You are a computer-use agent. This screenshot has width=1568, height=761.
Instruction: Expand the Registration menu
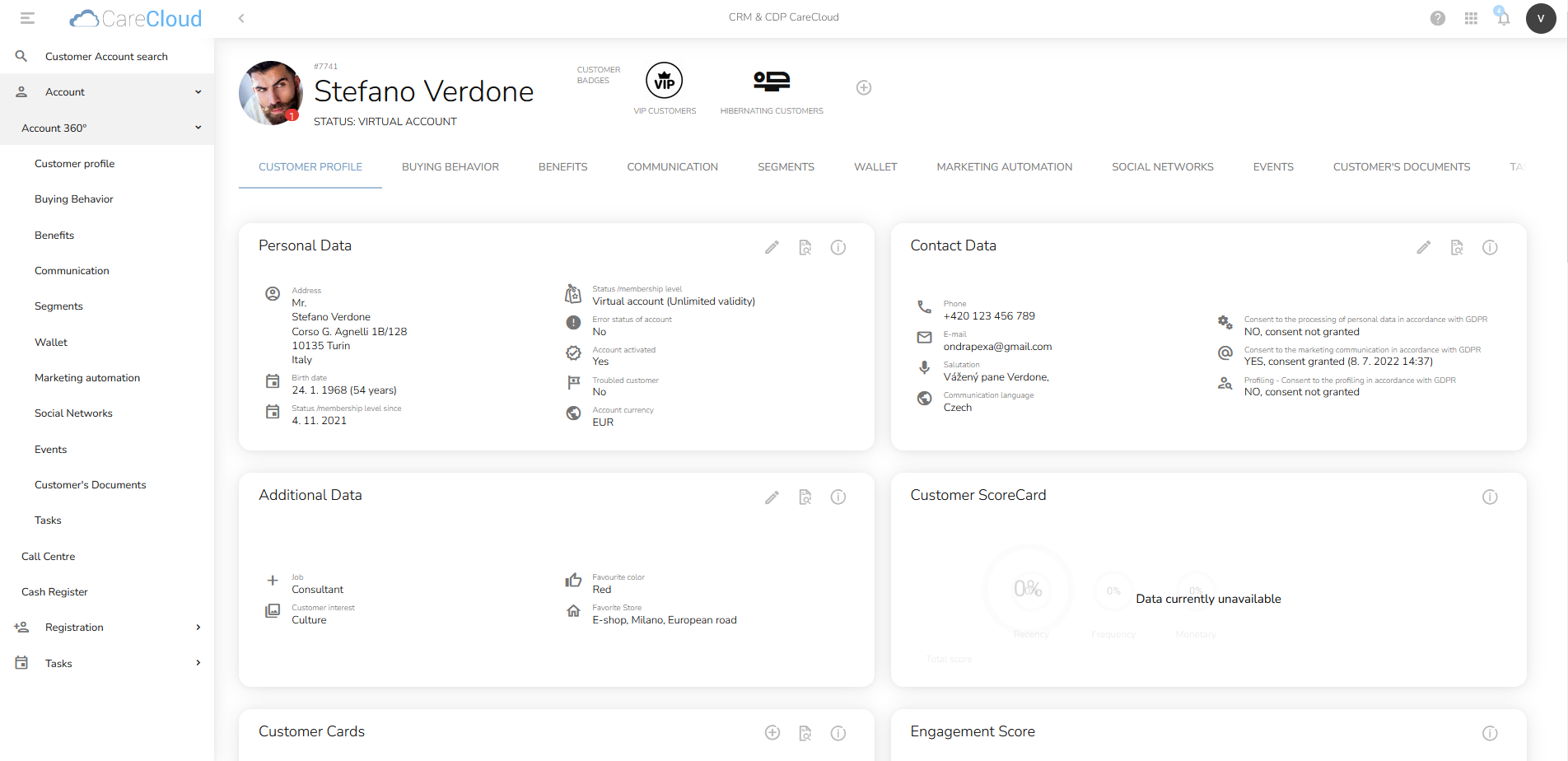[x=198, y=628]
